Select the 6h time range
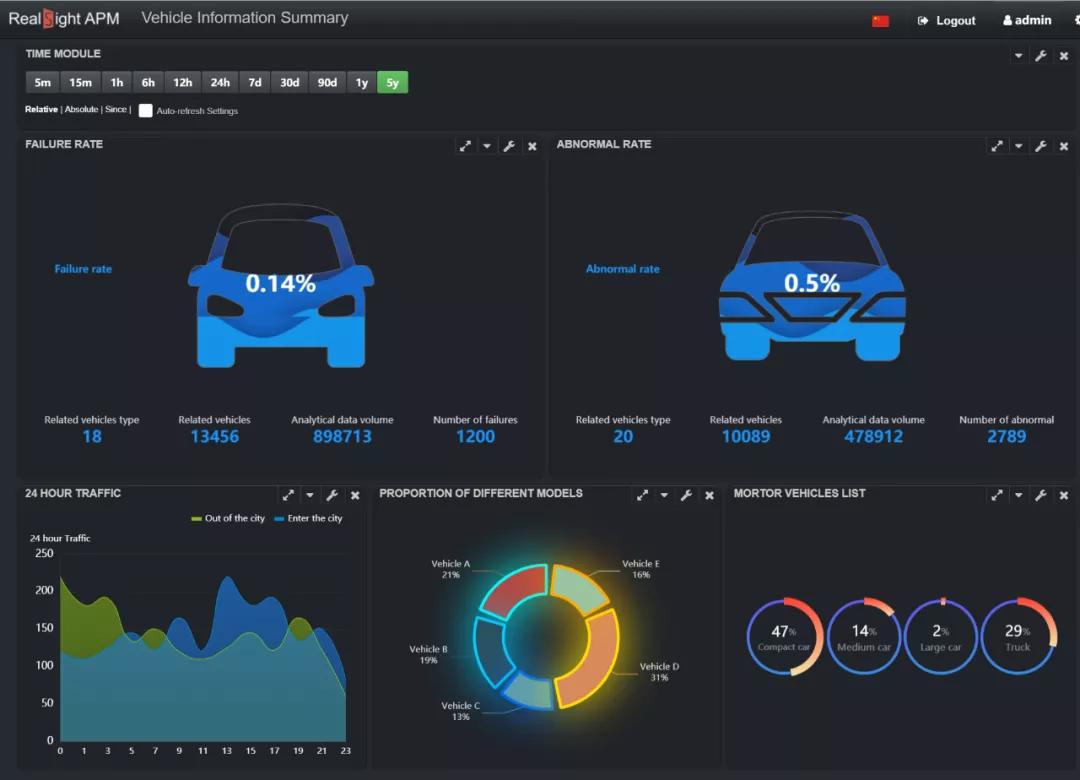Viewport: 1080px width, 780px height. point(148,82)
